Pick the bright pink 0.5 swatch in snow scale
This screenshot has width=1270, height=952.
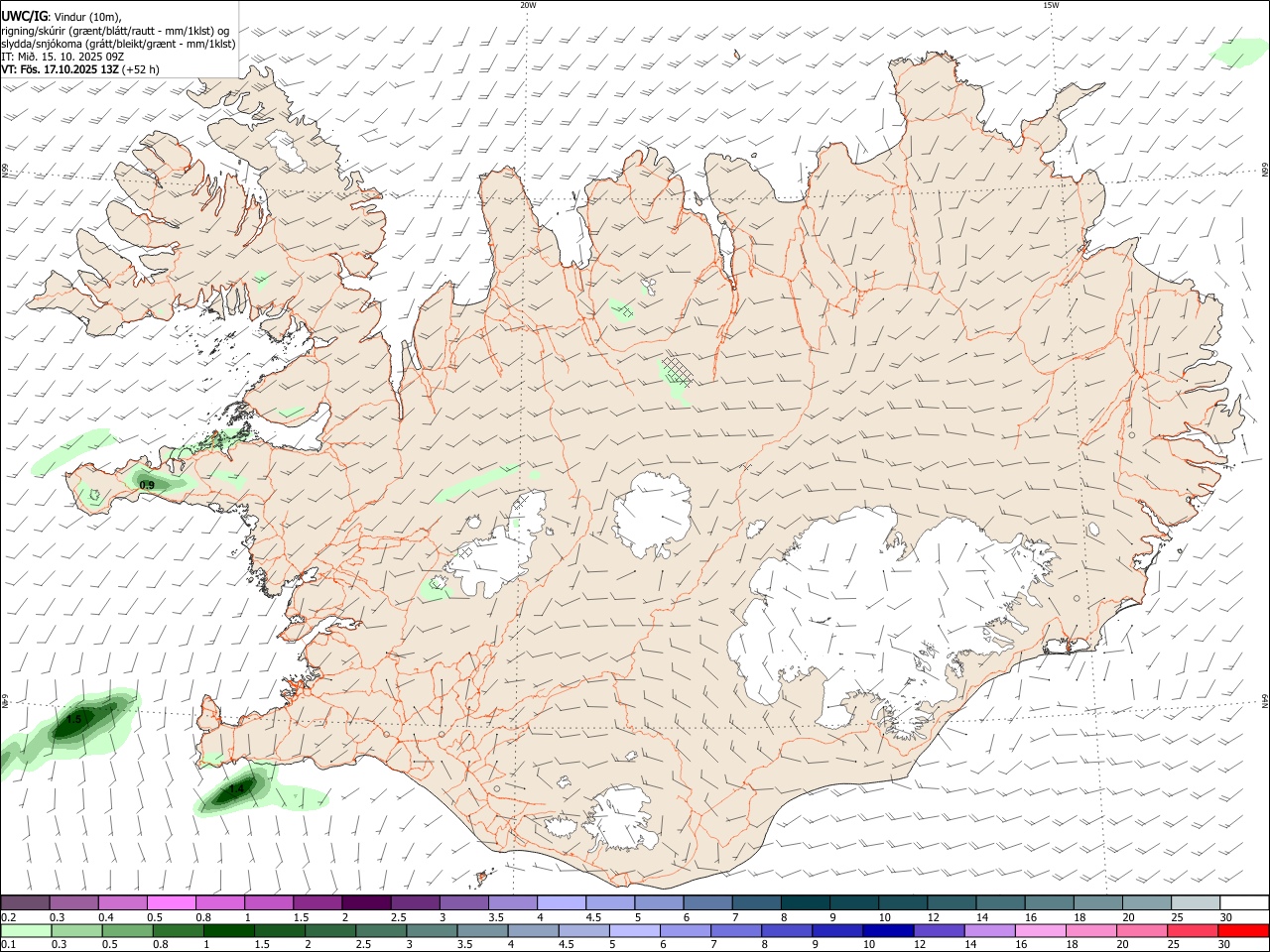[x=171, y=902]
